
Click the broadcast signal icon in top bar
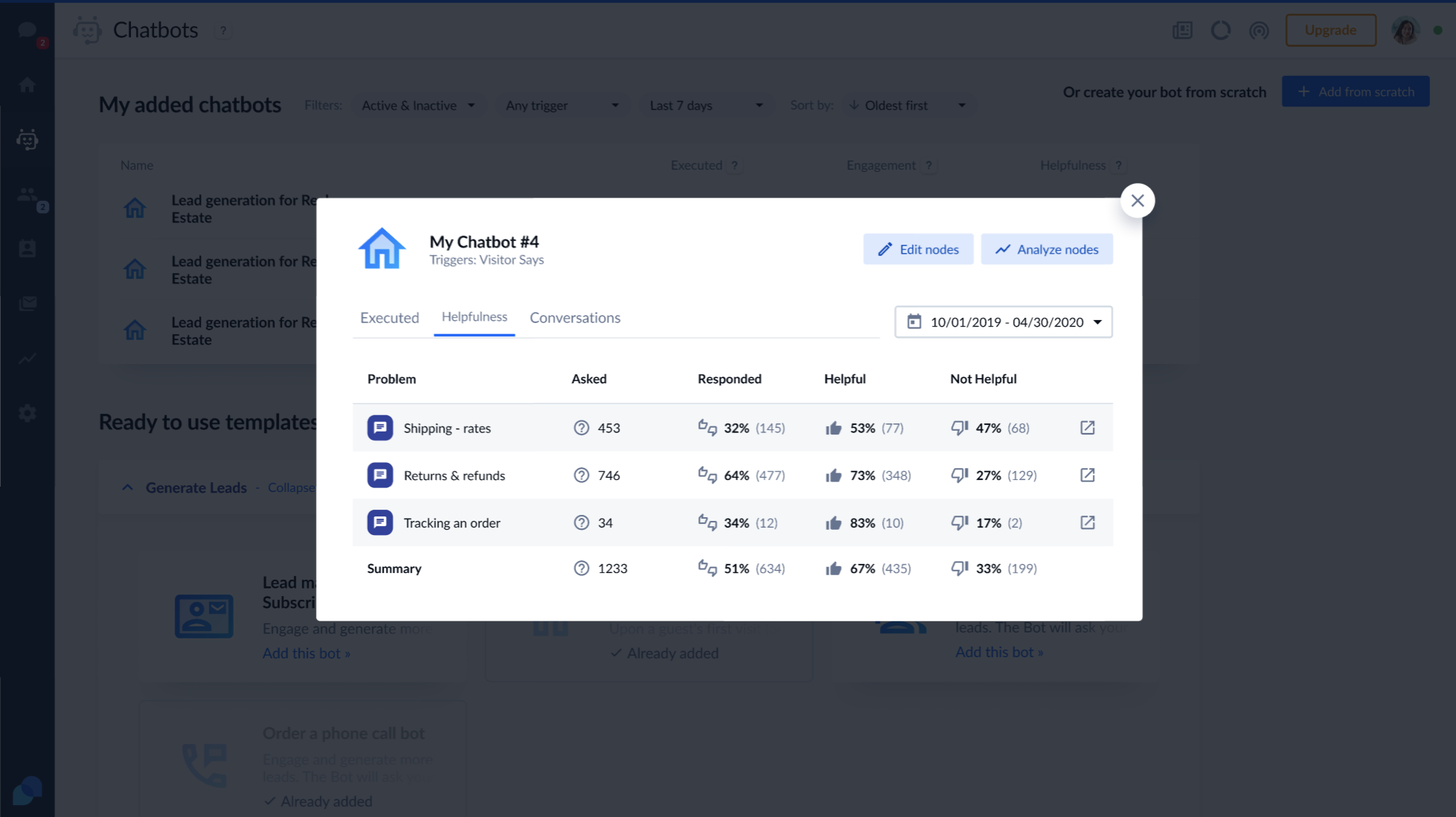tap(1259, 31)
